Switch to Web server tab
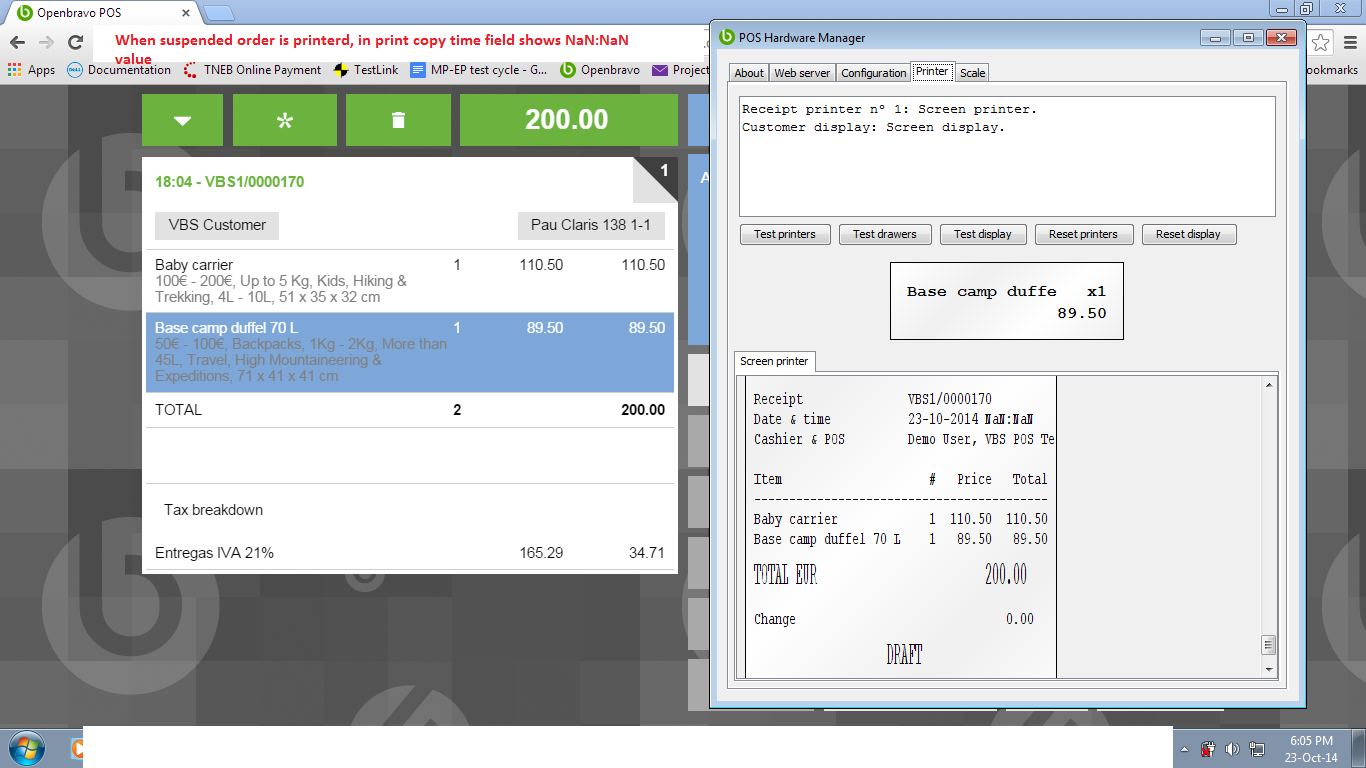The height and width of the screenshot is (768, 1366). coord(802,73)
